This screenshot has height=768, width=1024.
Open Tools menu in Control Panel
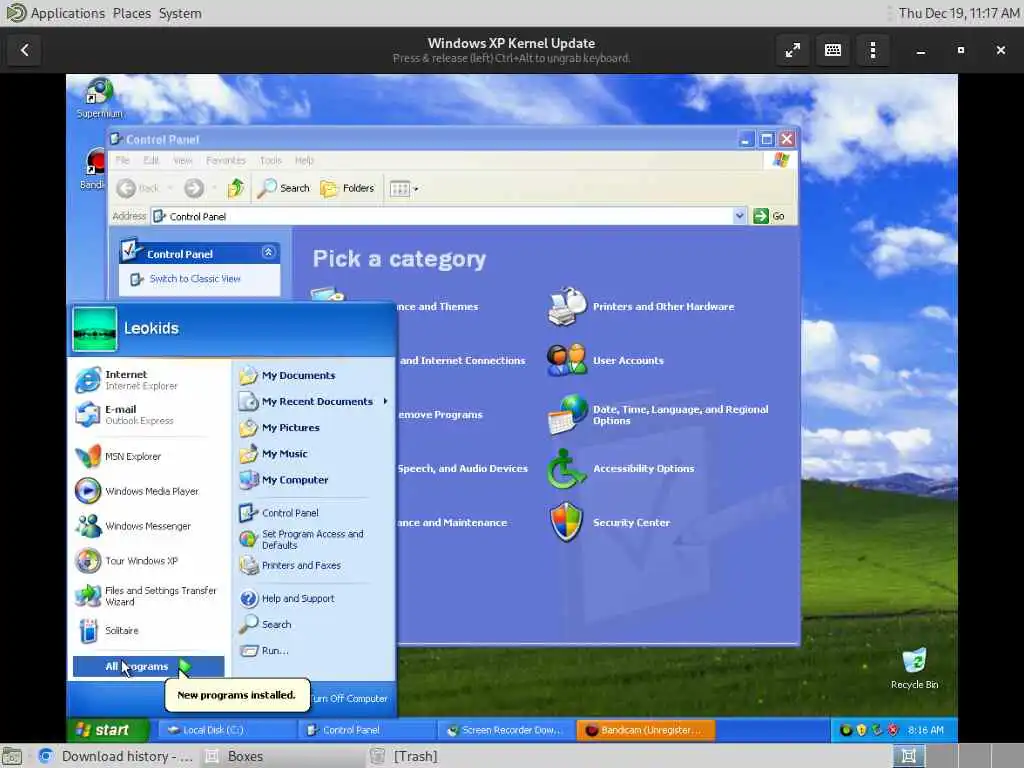270,161
